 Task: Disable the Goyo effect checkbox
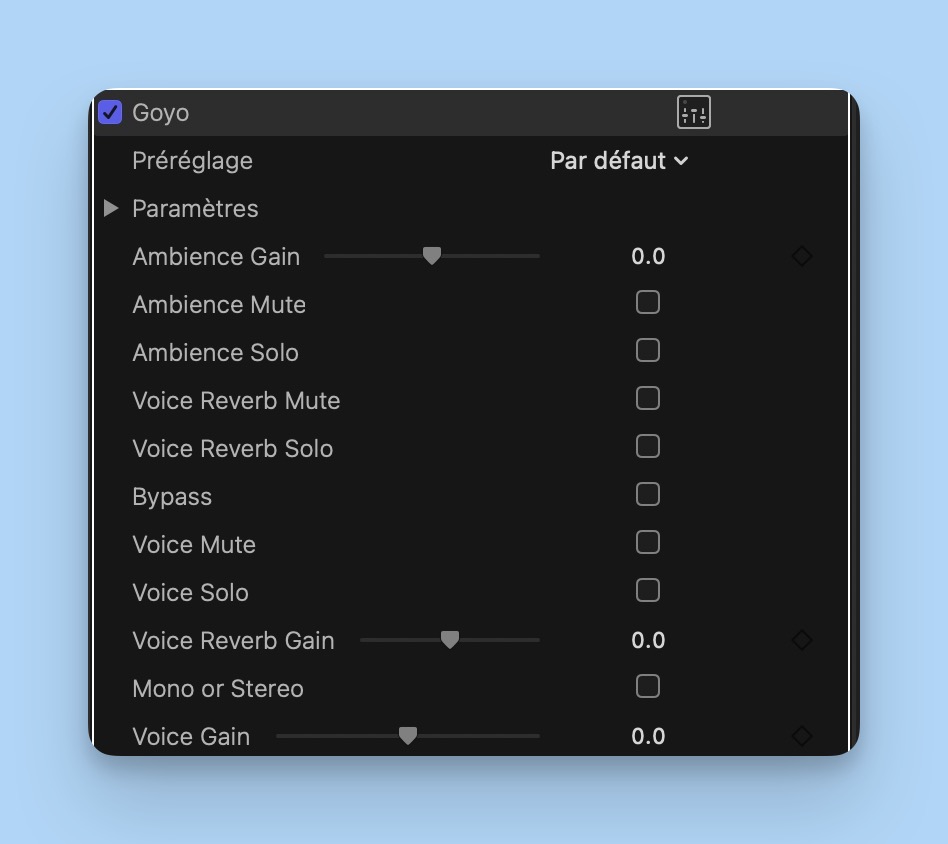(x=110, y=112)
